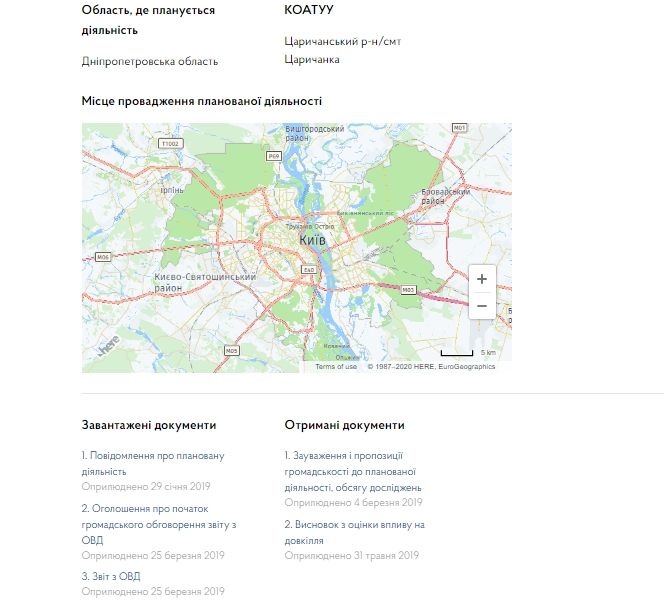
Task: Open 'Звіт з ОВД' document
Action: (111, 576)
